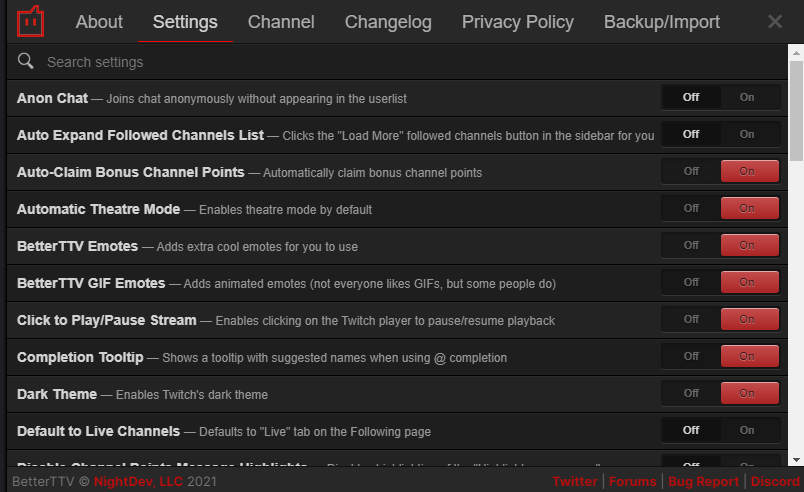Screen dimensions: 804x492
Task: Click the Click to Play/Pause Stream title
Action: click(107, 320)
